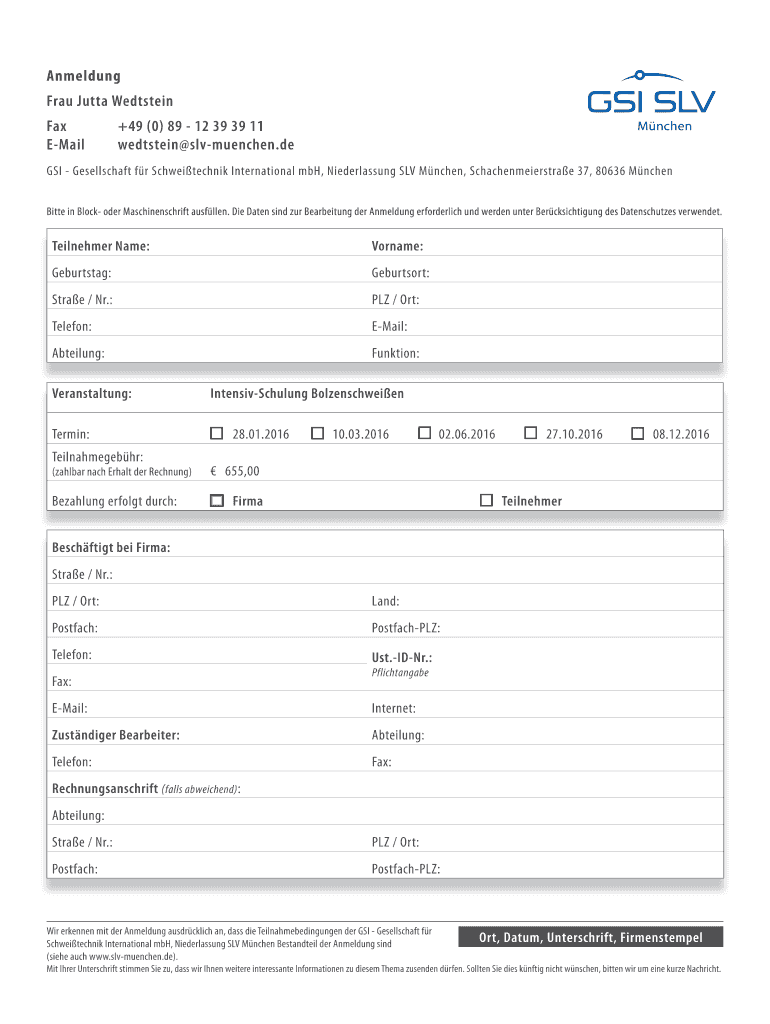This screenshot has height=1024, width=770.
Task: Click the GSI SLV München logo
Action: [x=651, y=101]
